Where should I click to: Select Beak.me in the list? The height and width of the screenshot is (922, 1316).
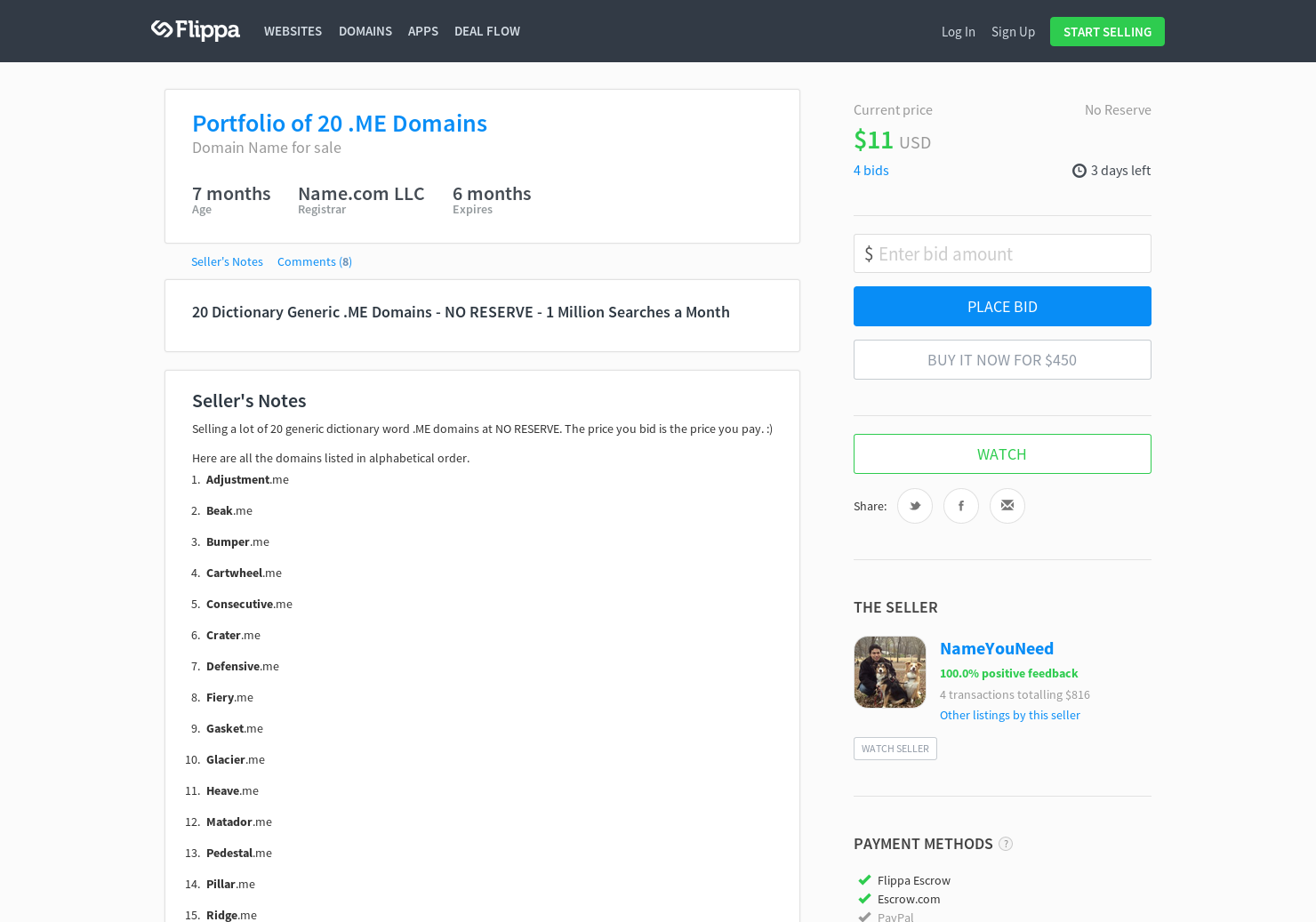[229, 510]
